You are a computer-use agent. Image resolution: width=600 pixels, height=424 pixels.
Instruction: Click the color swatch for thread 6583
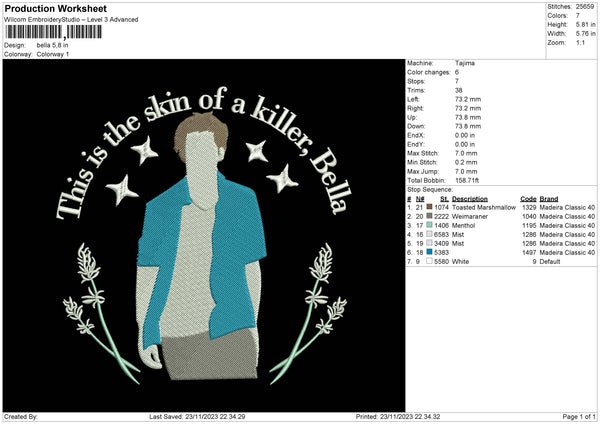point(429,234)
